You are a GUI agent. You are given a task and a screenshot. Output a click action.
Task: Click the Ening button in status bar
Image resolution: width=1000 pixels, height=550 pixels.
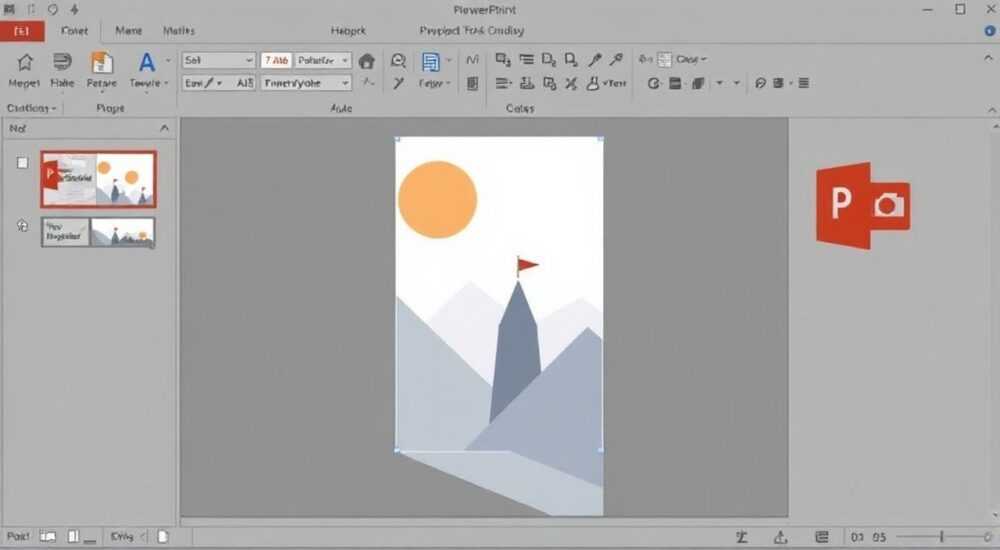tap(122, 537)
